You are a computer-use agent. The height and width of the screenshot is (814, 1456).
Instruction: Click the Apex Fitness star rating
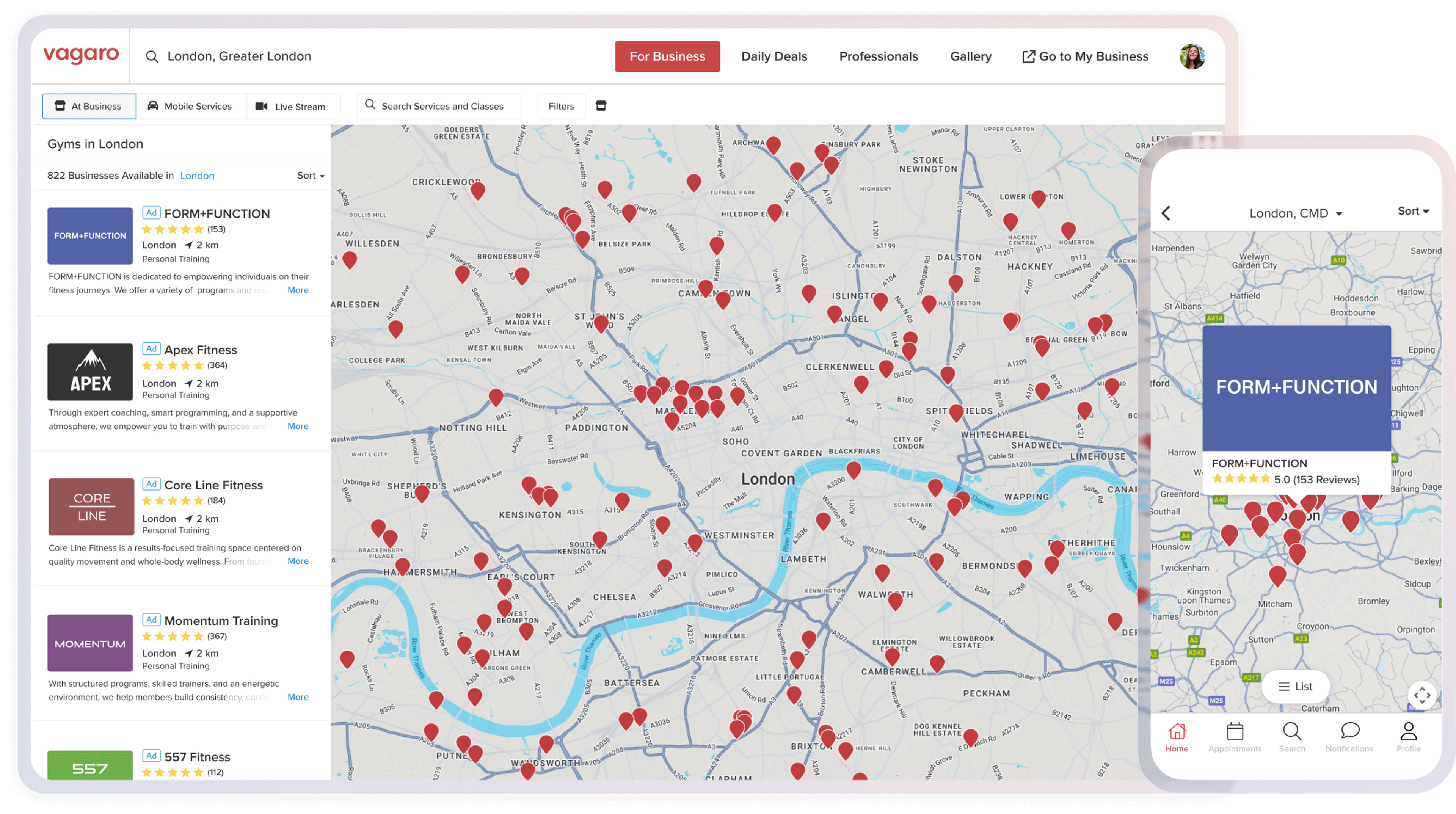(x=173, y=365)
